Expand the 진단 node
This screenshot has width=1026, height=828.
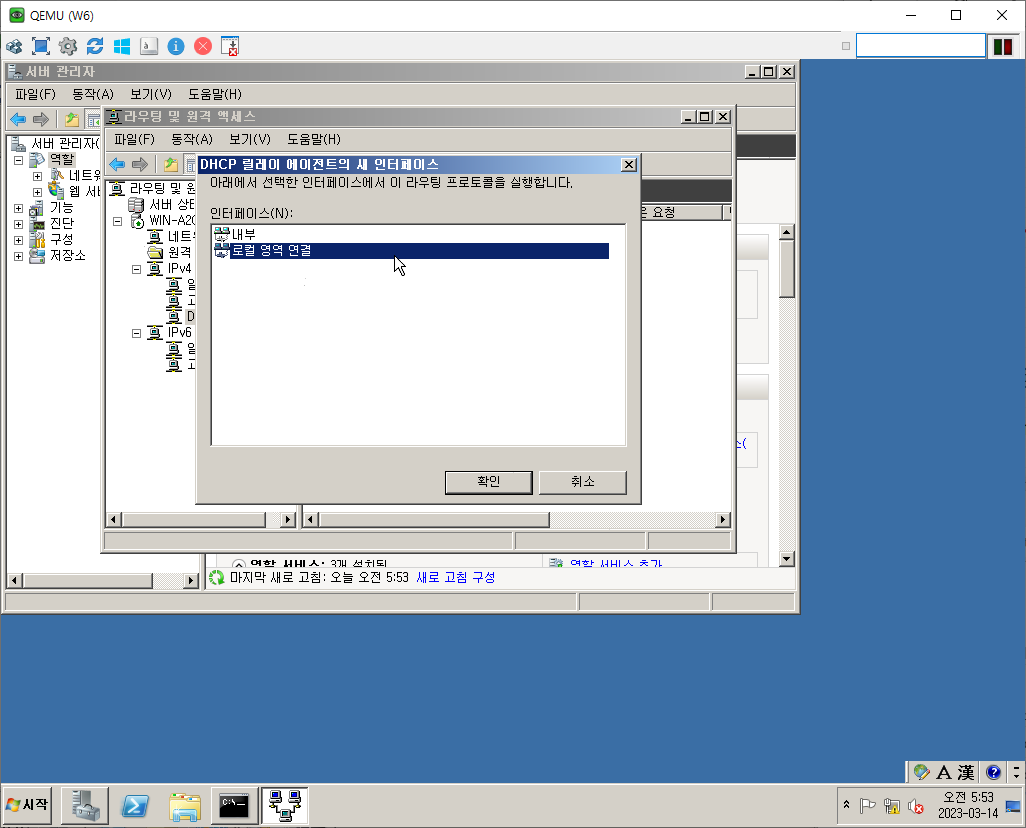[x=18, y=224]
